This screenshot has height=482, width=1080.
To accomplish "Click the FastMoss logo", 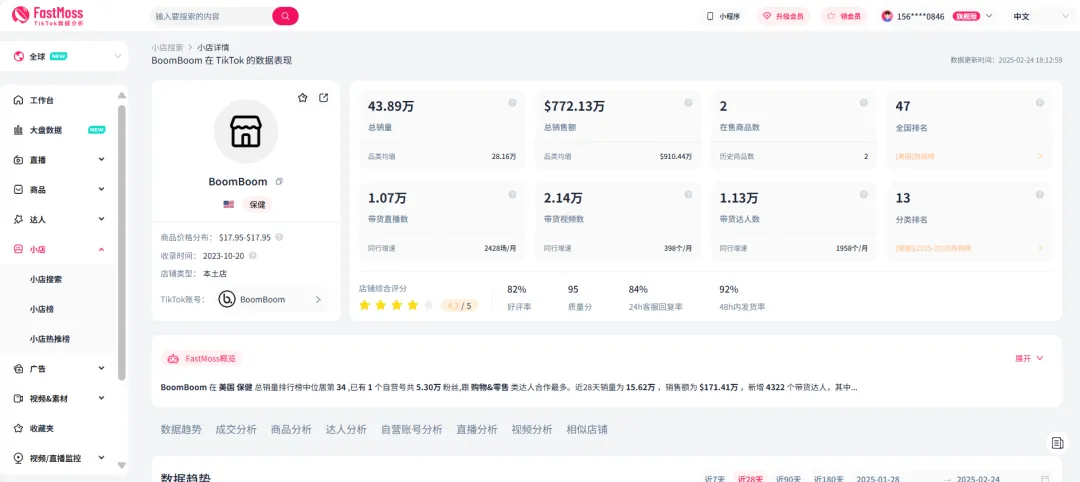I will (x=48, y=15).
